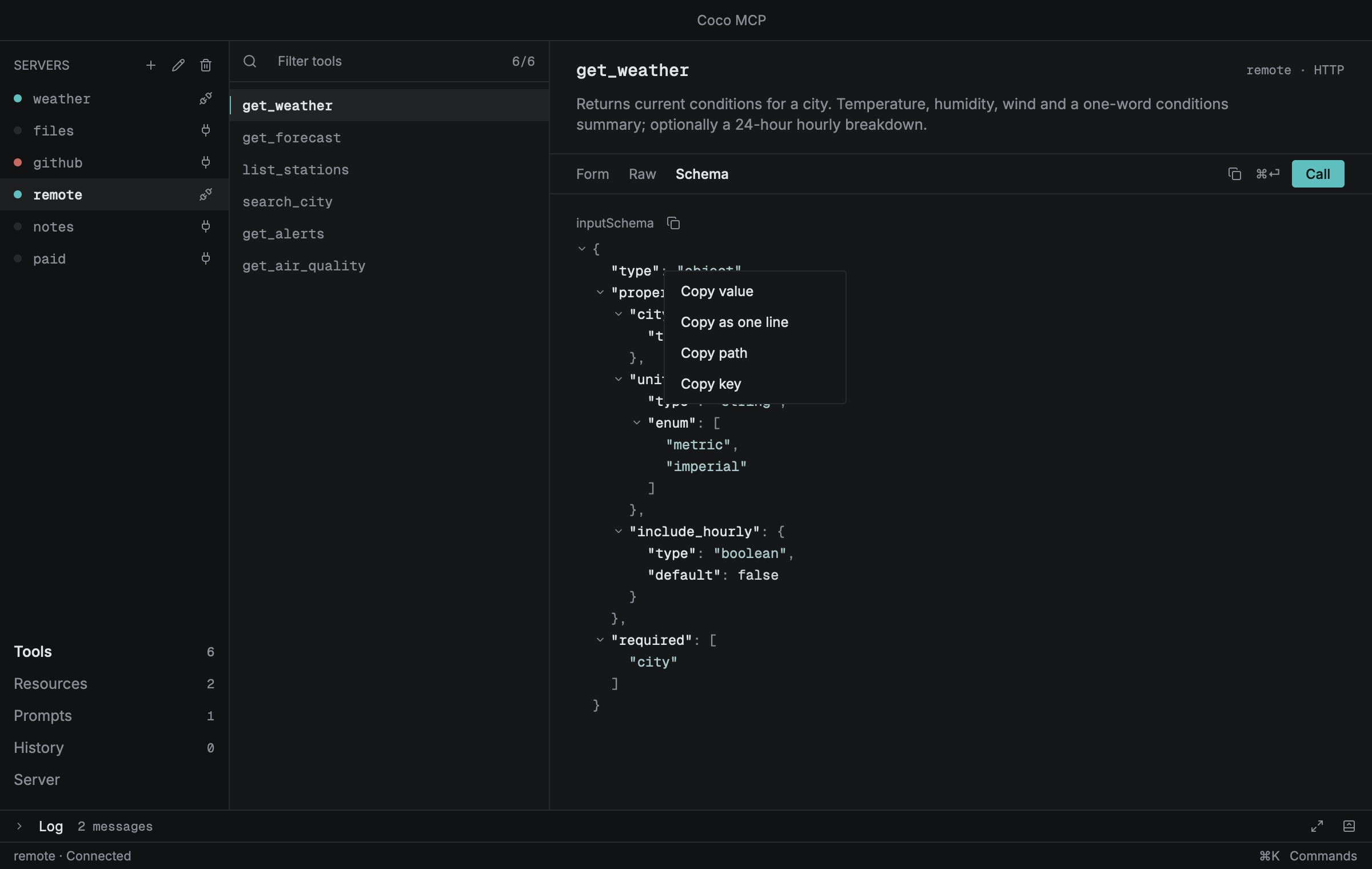
Task: Click the search magnifier icon
Action: click(x=250, y=61)
